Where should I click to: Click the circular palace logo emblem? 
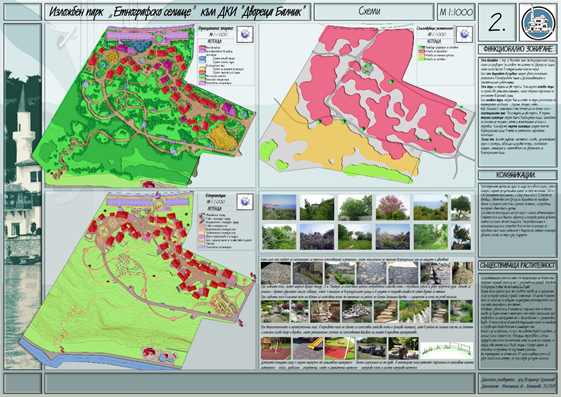coord(538,23)
